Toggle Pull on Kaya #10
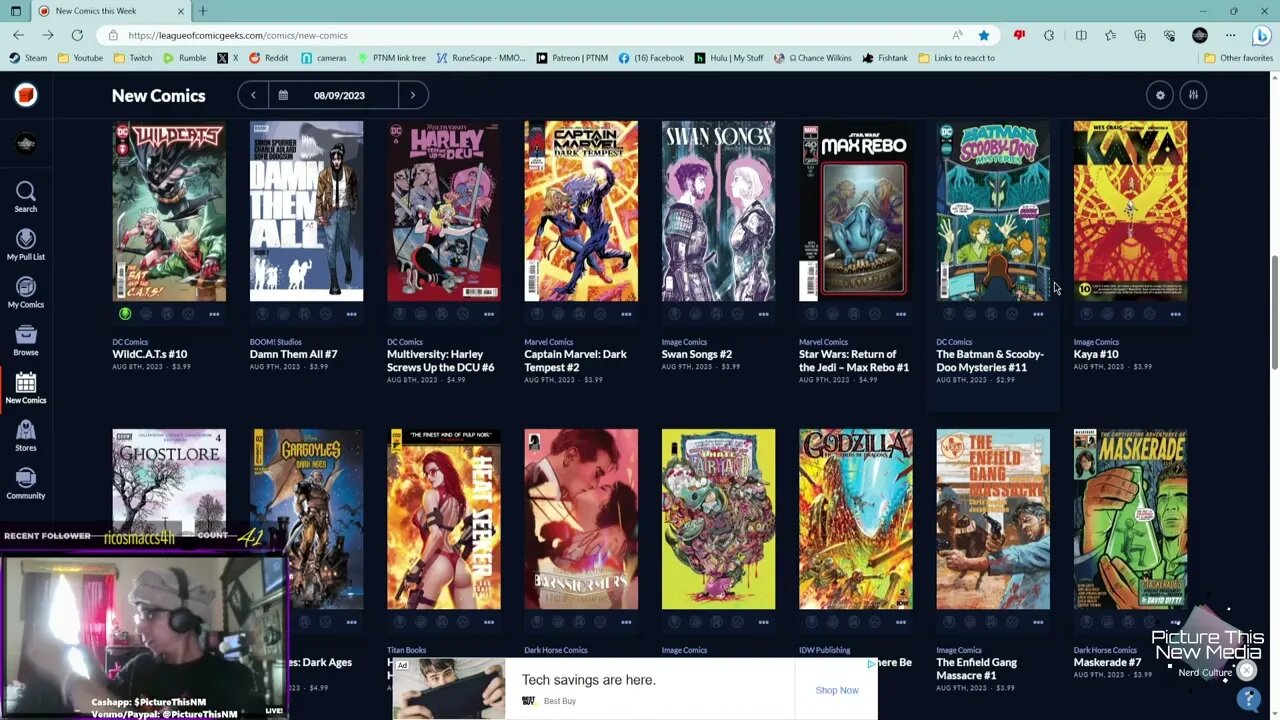Screen dimensions: 1280x720 [x=1086, y=314]
